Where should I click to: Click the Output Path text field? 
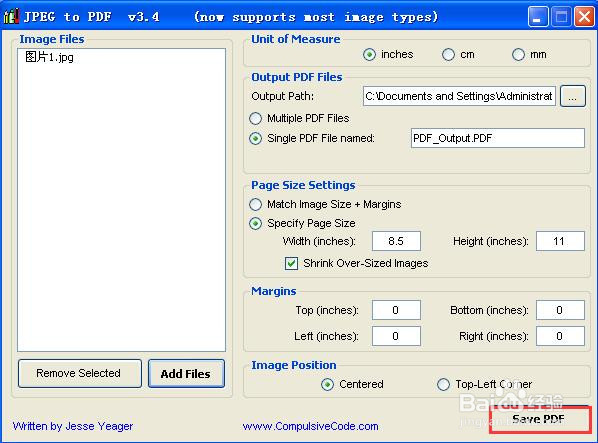(459, 96)
